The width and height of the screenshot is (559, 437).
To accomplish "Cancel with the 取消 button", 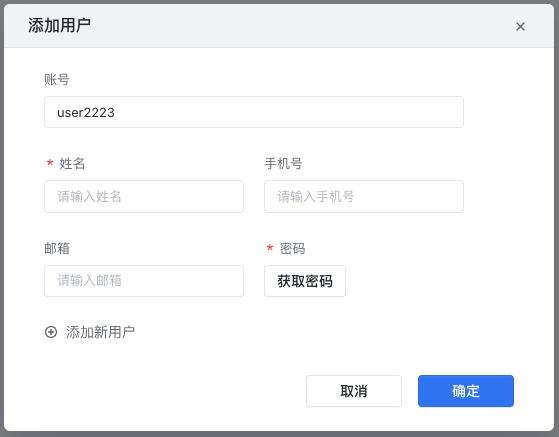I will [354, 391].
